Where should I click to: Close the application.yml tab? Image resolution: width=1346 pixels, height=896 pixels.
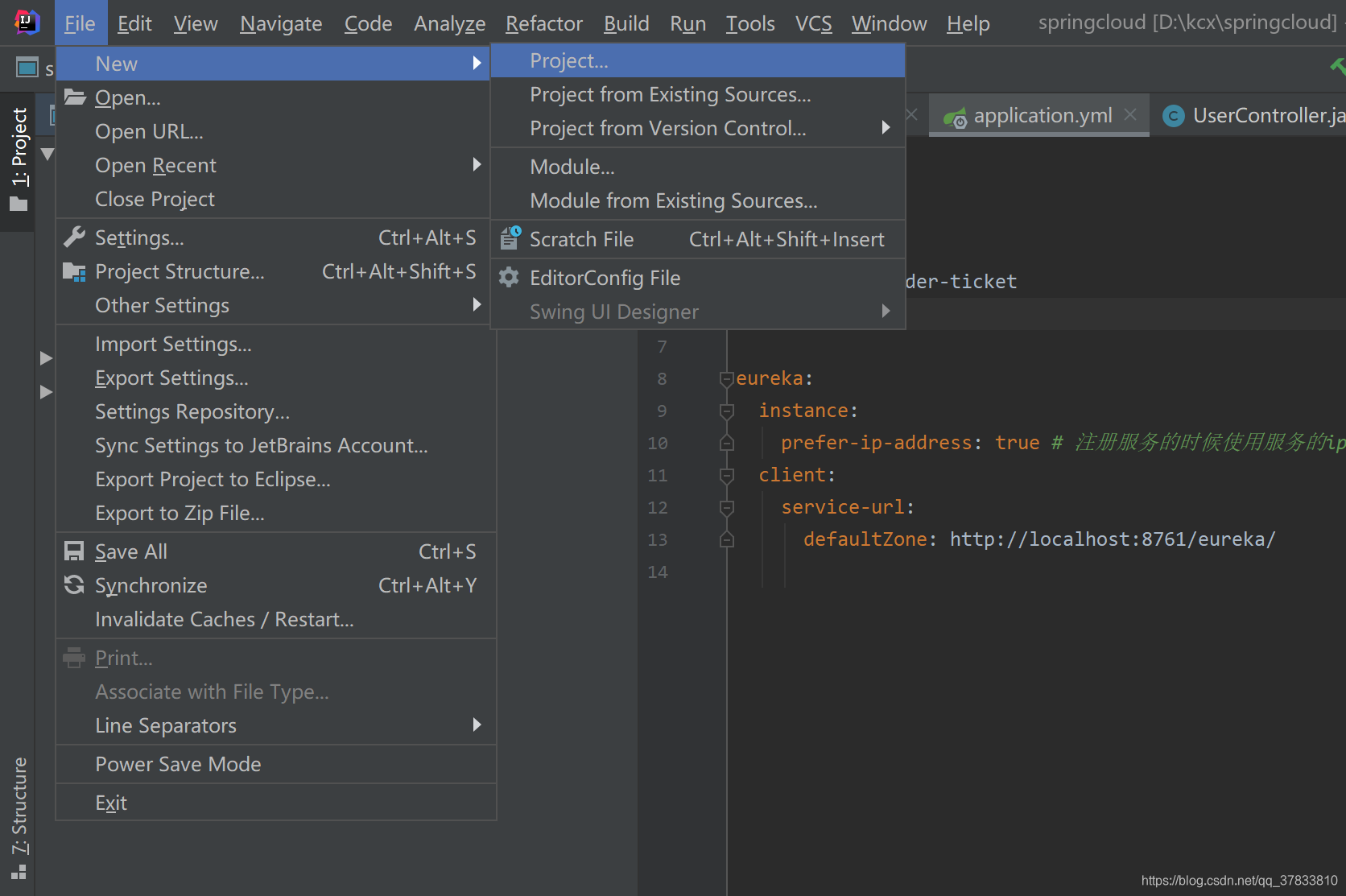pos(1131,115)
